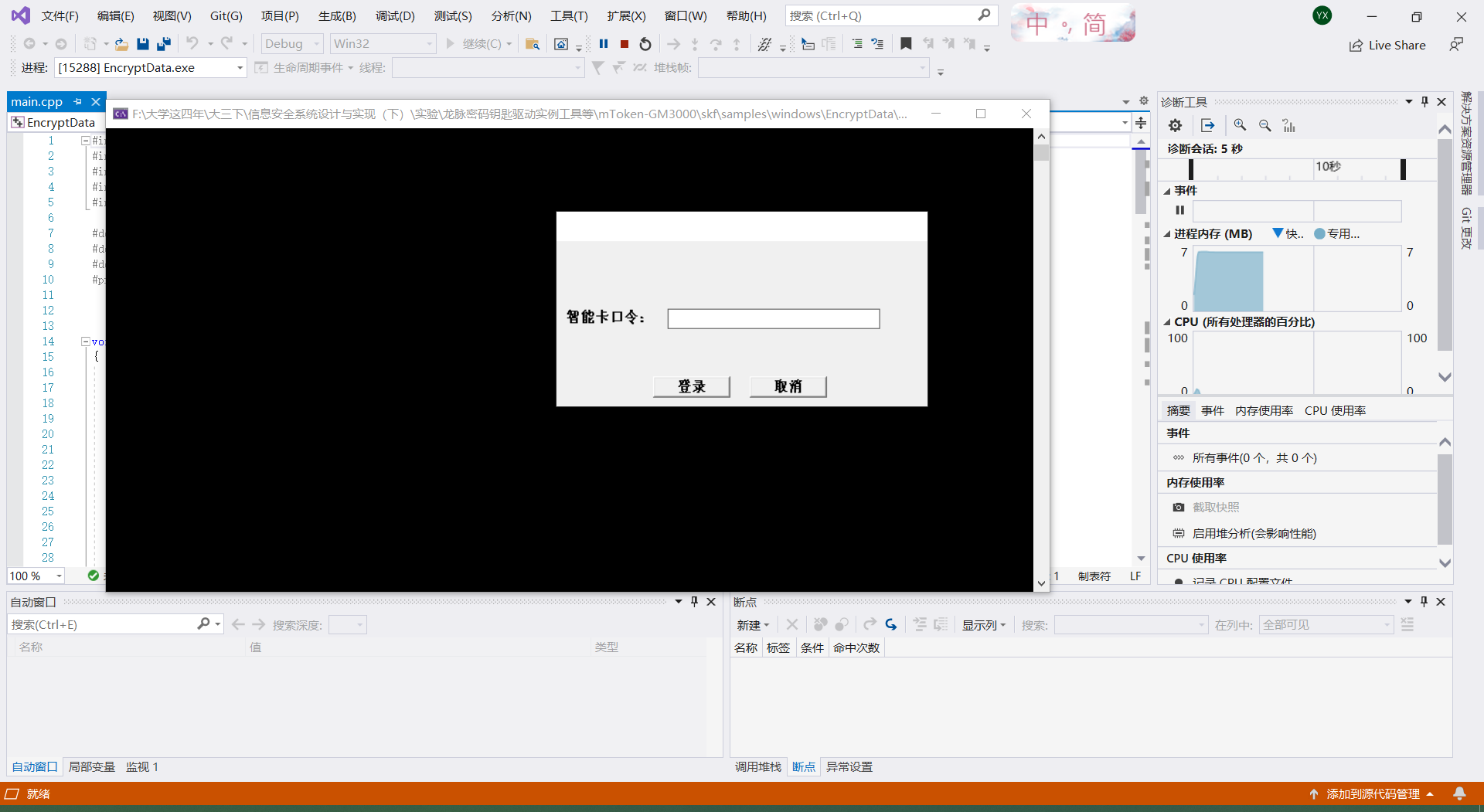Click the left timeline selection handle

point(1191,169)
